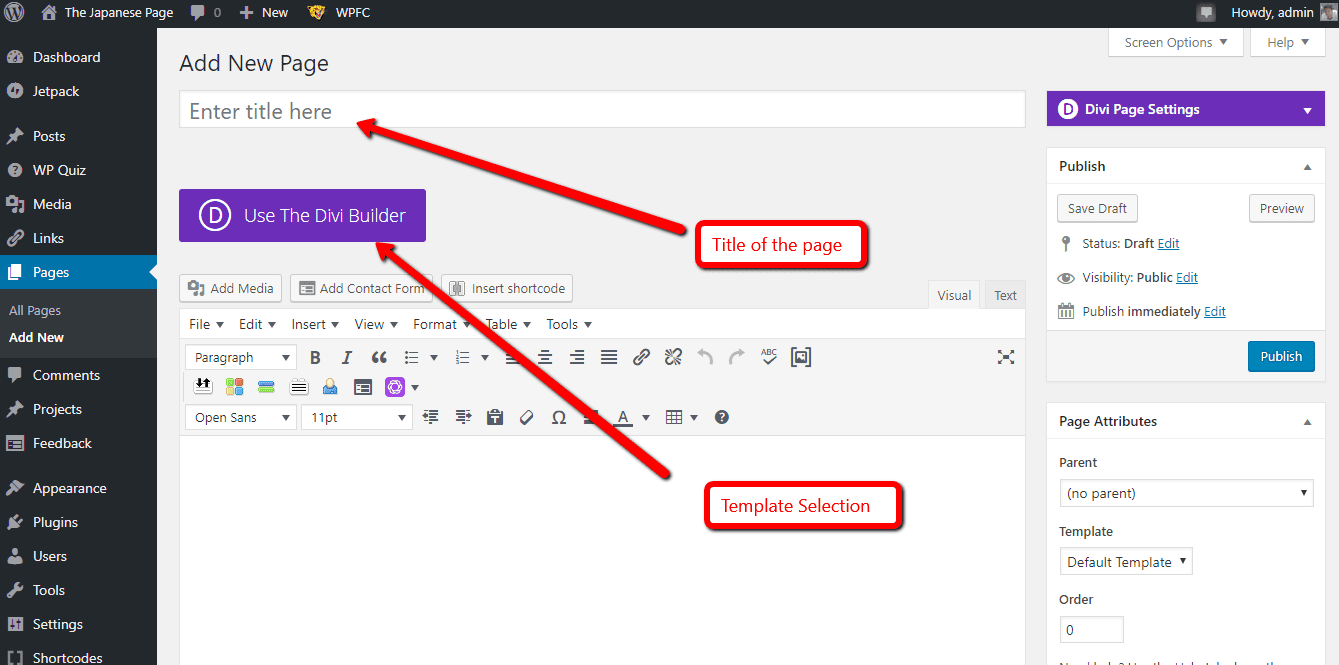Open the Tools menu in editor
The height and width of the screenshot is (665, 1339).
point(569,324)
